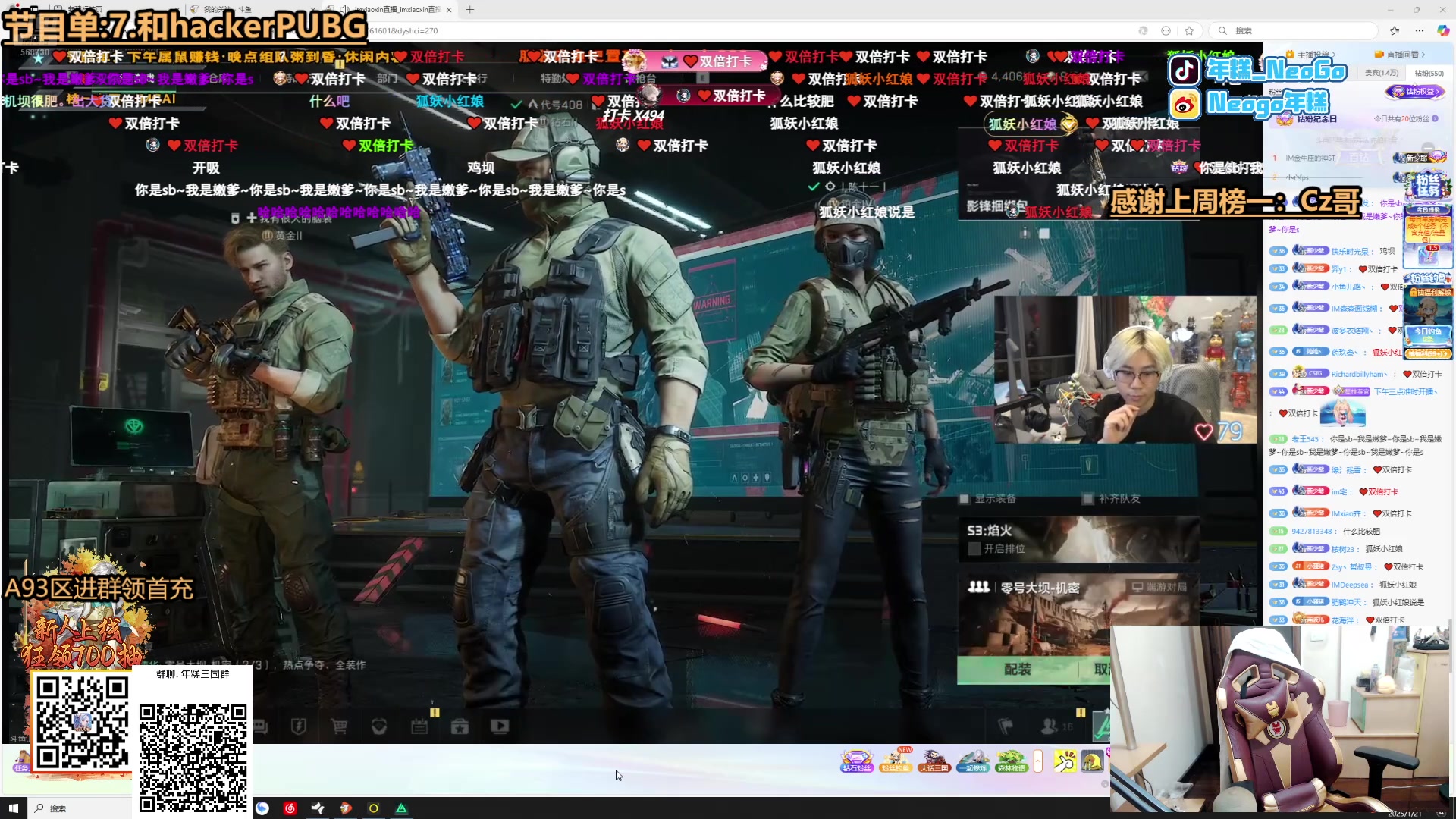This screenshot has width=1456, height=819.
Task: Click username IMDeepsea in chat
Action: tap(1350, 585)
